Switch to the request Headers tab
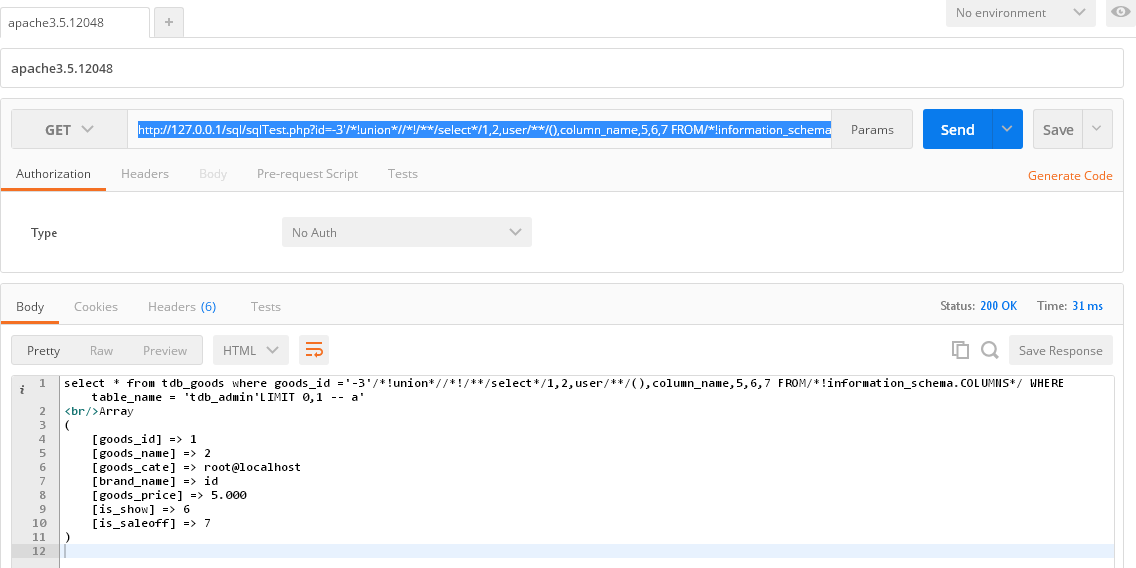This screenshot has height=568, width=1136. pyautogui.click(x=145, y=174)
